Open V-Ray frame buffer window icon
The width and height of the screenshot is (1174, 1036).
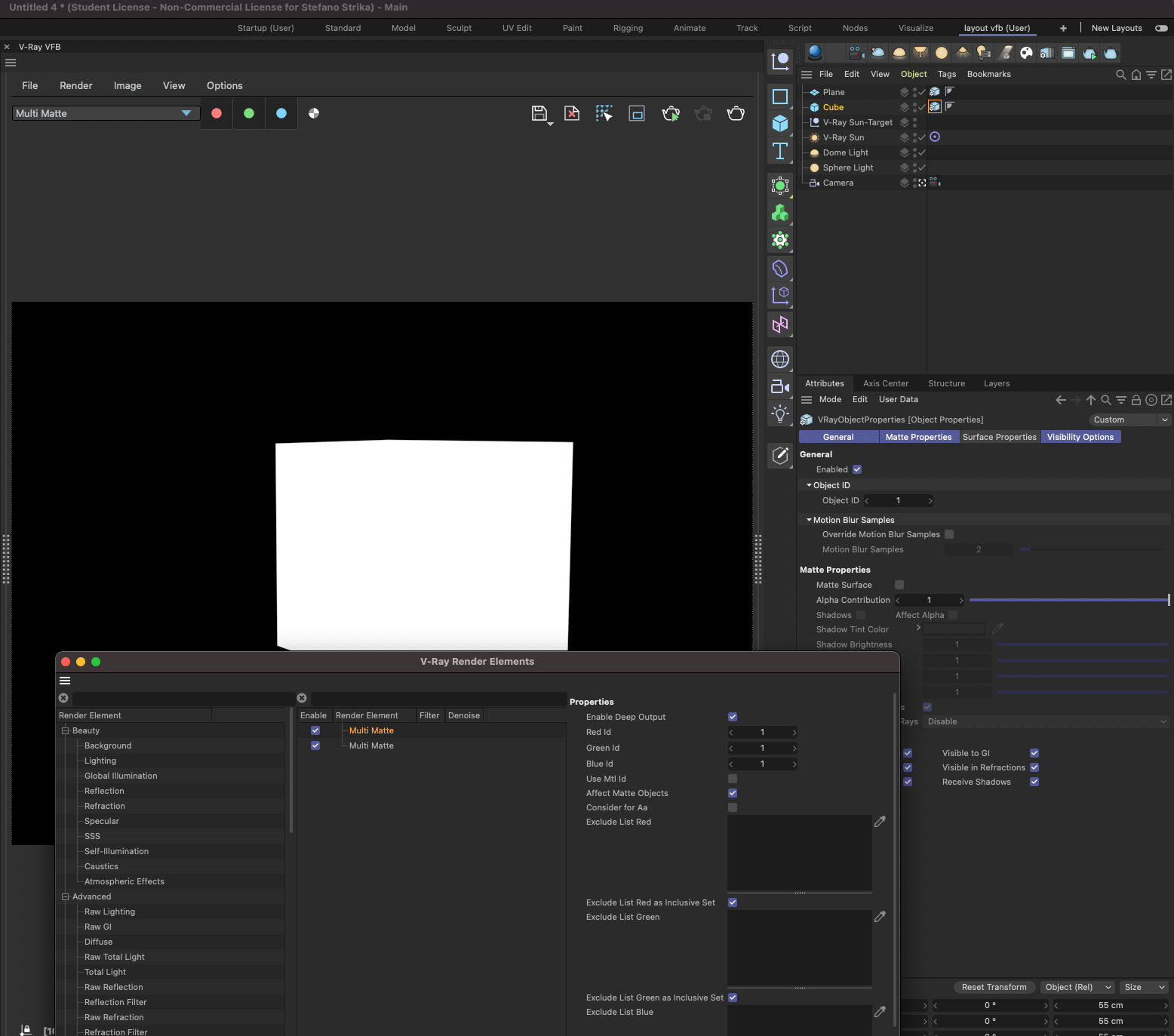coord(1068,52)
